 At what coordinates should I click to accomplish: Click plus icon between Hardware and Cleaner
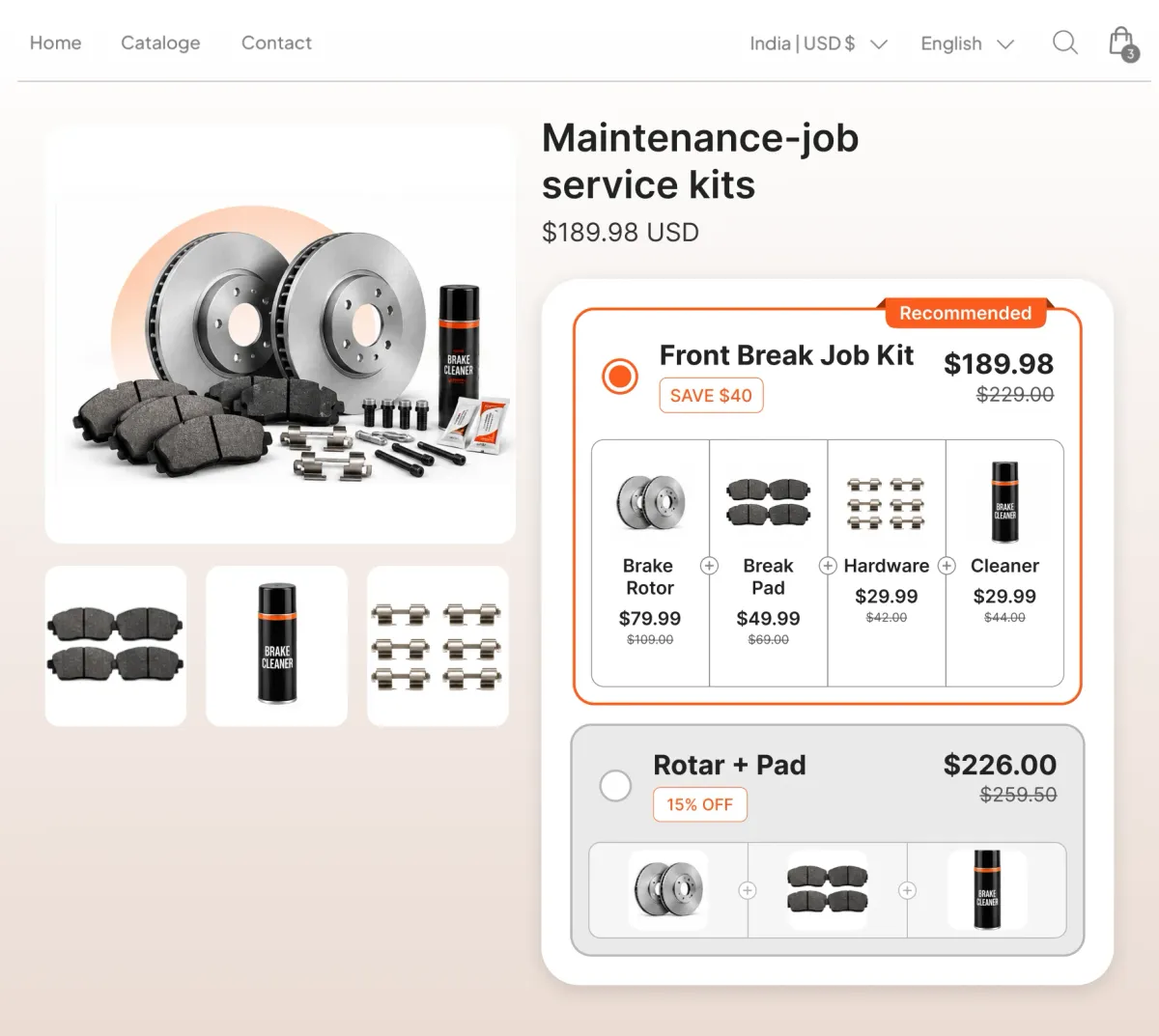(947, 566)
